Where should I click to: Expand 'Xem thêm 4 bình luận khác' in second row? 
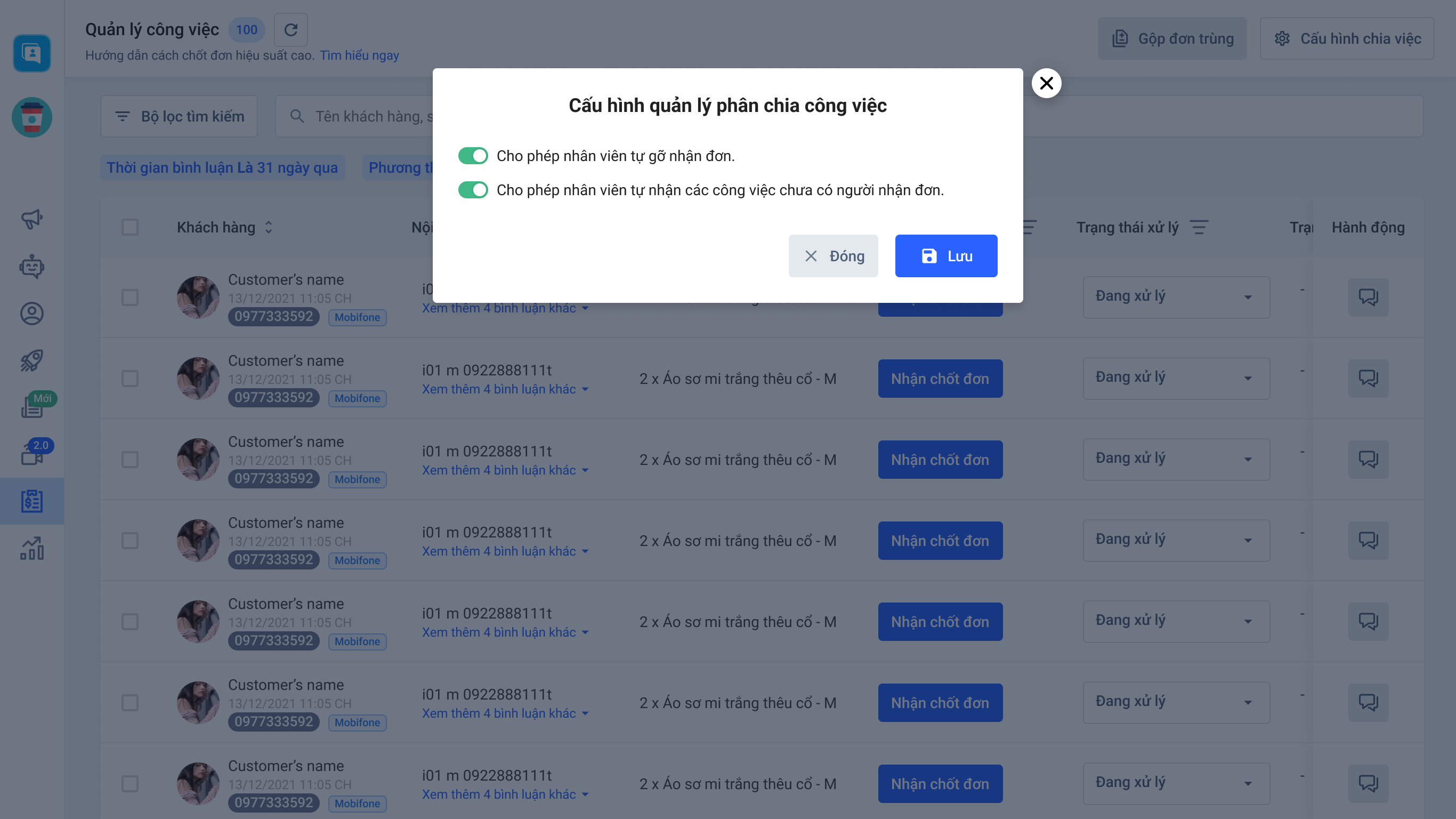[x=505, y=389]
